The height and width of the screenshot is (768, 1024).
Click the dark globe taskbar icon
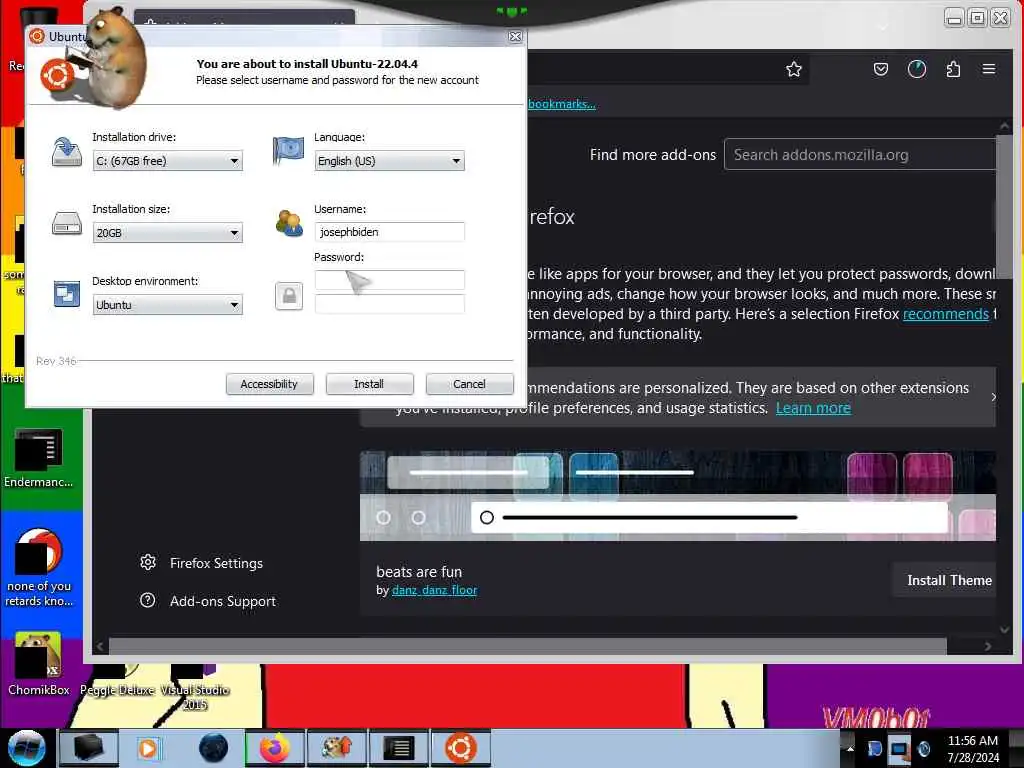click(x=213, y=748)
